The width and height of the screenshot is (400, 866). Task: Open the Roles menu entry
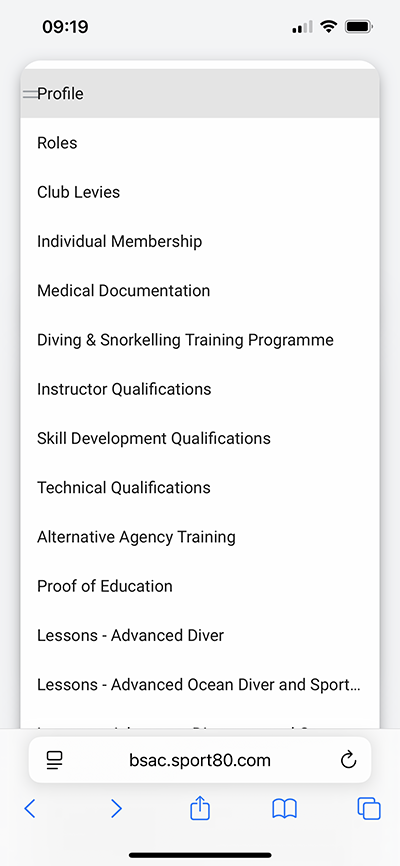[x=200, y=142]
